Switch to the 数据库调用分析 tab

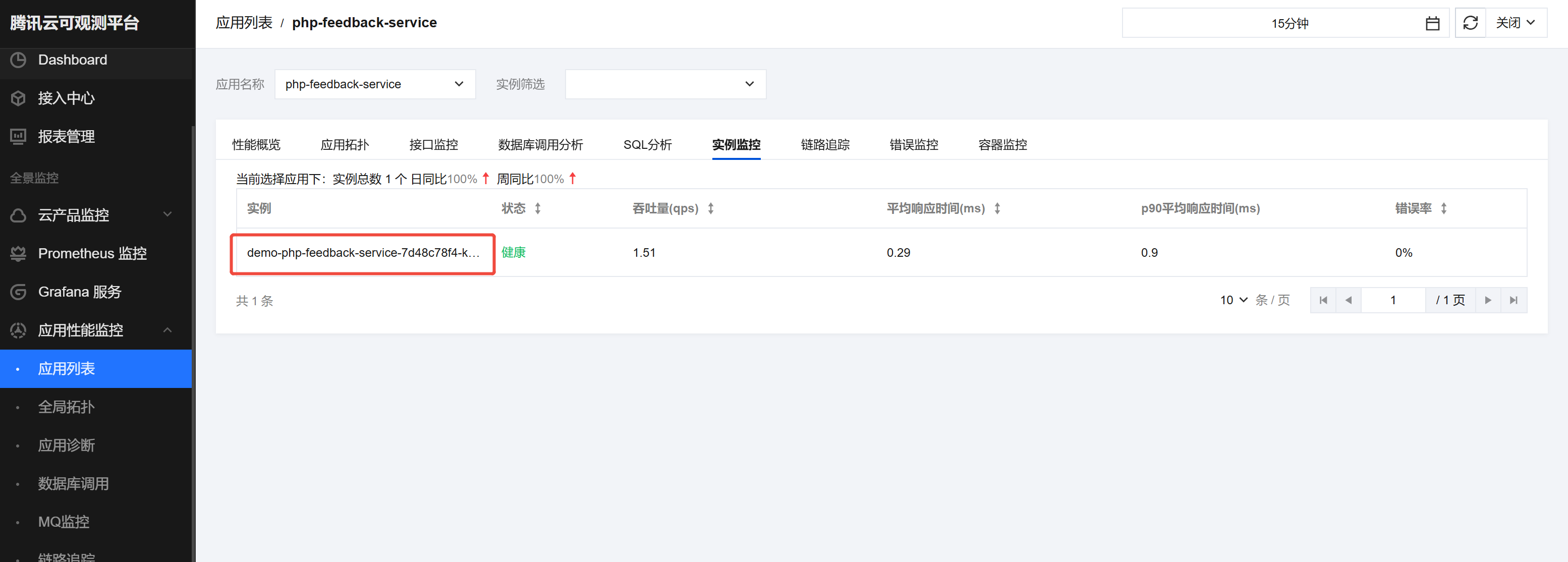click(x=540, y=145)
